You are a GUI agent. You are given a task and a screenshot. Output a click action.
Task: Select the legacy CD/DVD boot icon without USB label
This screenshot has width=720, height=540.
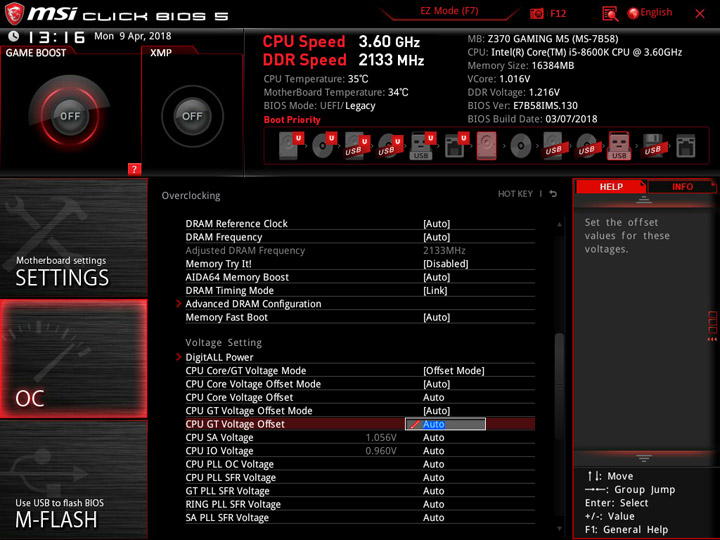click(x=520, y=146)
